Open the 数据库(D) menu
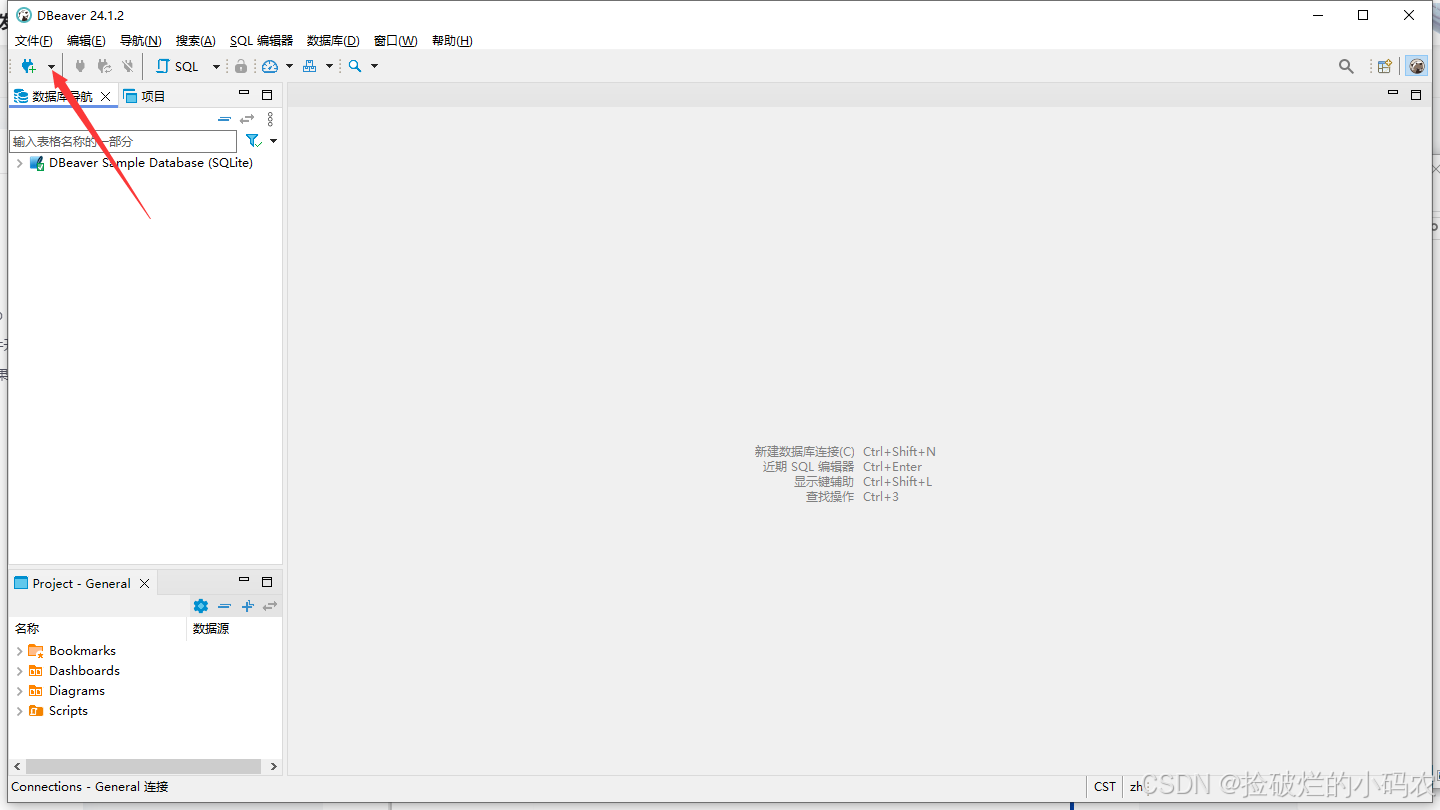Screen dimensions: 1440x810 click(x=333, y=40)
